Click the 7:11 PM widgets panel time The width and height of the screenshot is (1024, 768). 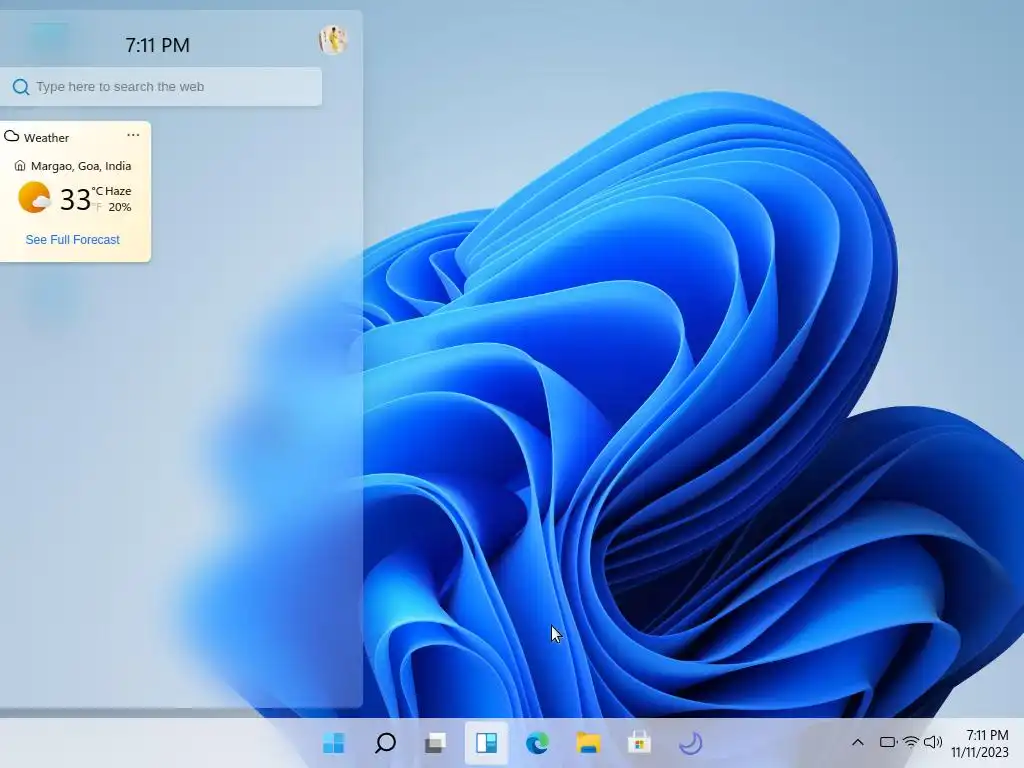coord(157,45)
